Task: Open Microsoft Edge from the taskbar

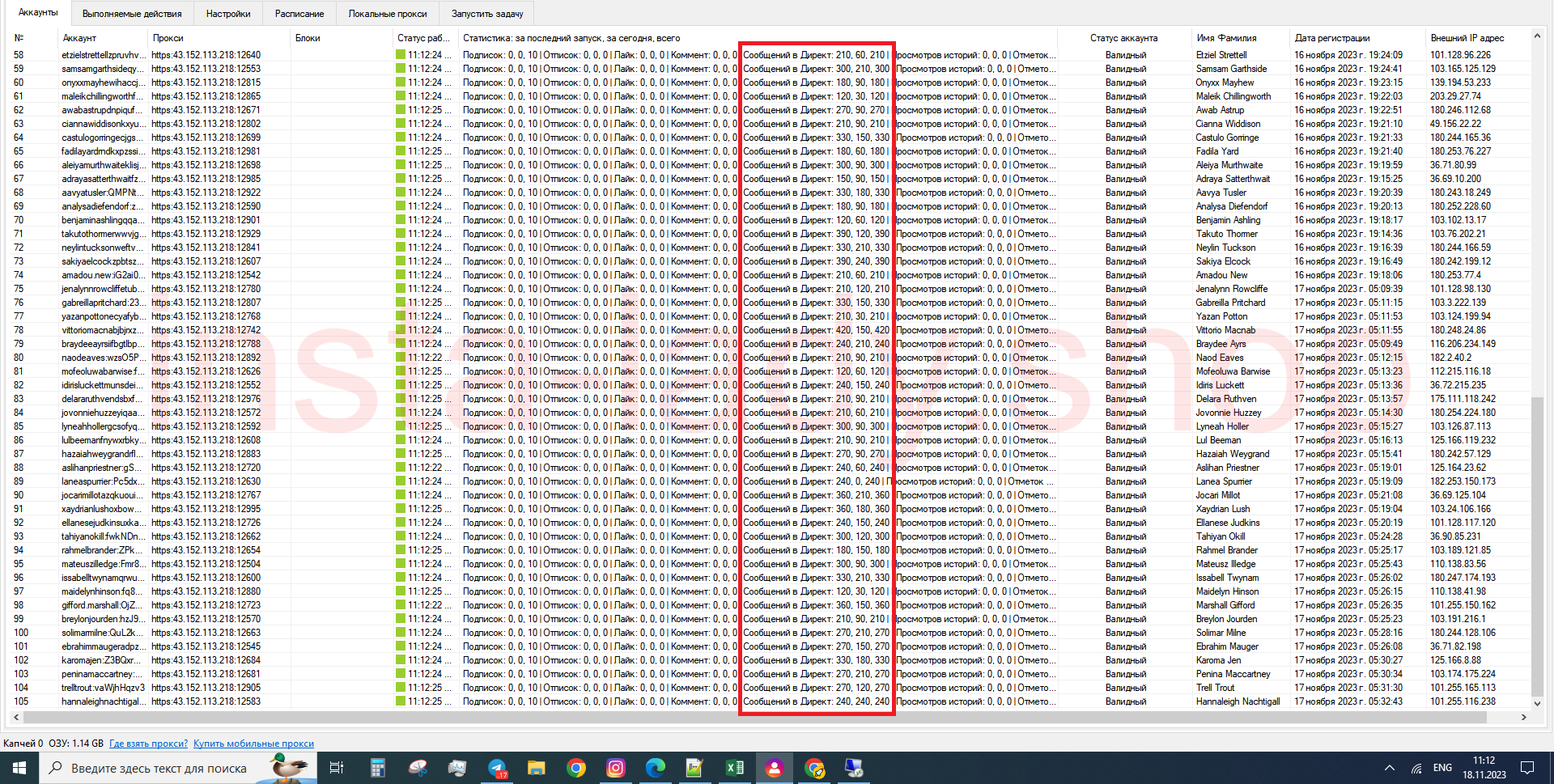Action: pyautogui.click(x=656, y=768)
